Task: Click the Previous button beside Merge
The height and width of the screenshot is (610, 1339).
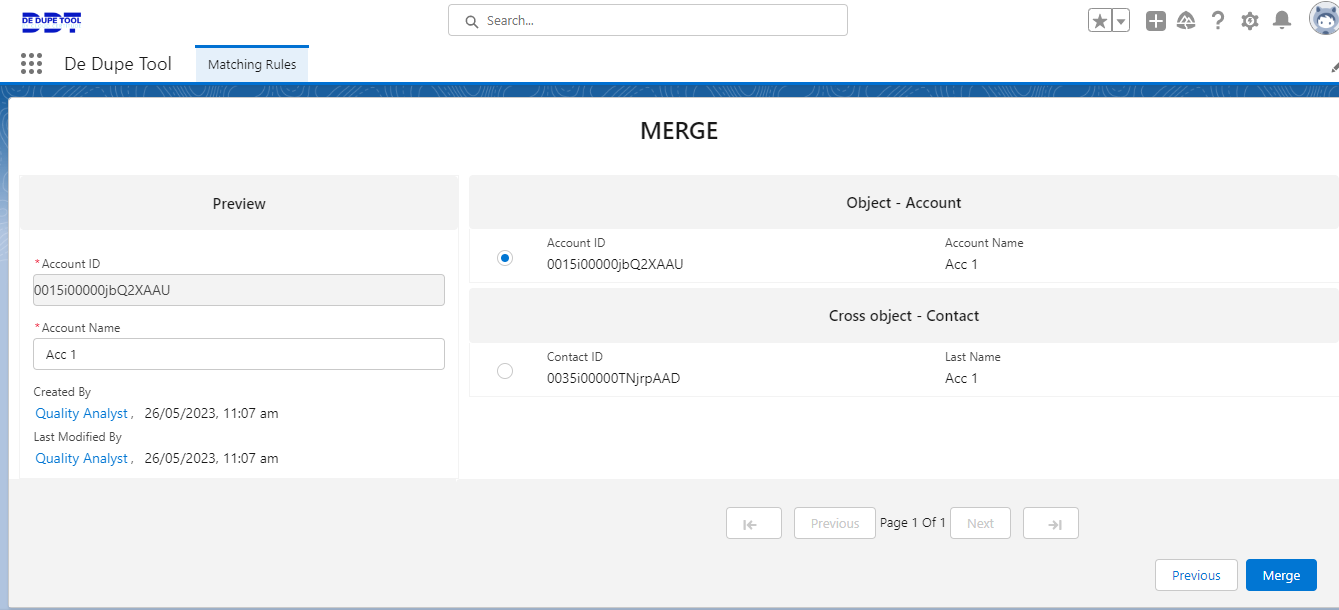Action: 1196,575
